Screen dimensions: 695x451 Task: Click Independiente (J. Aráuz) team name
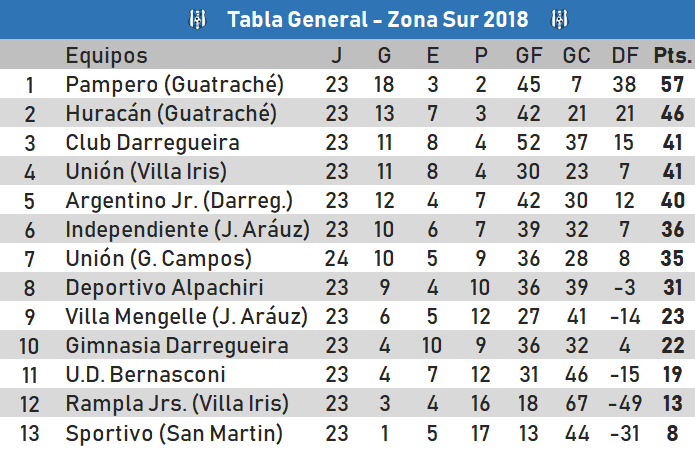(x=187, y=229)
